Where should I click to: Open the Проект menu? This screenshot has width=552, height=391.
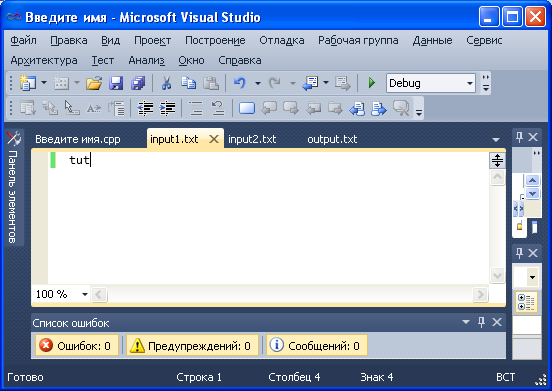152,40
